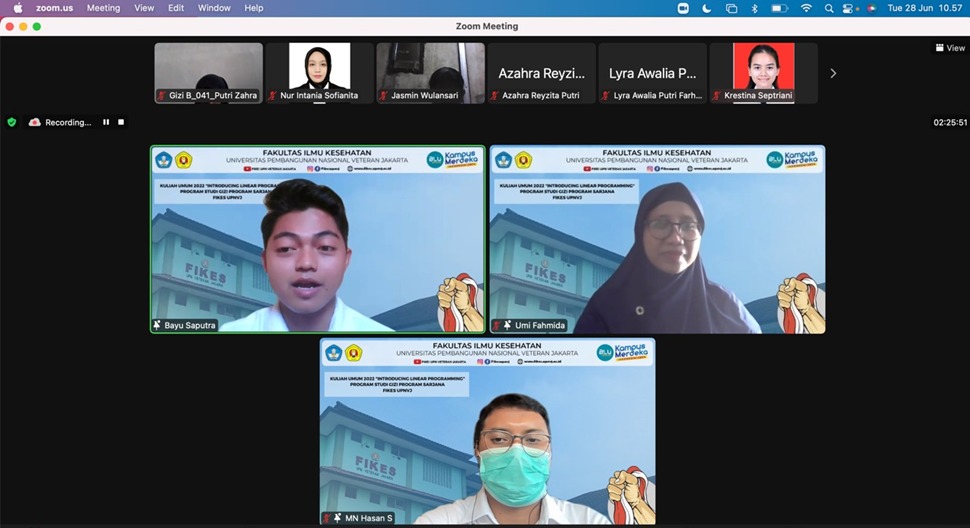Toggle Bluetooth icon in the menu bar
970x528 pixels.
point(755,8)
